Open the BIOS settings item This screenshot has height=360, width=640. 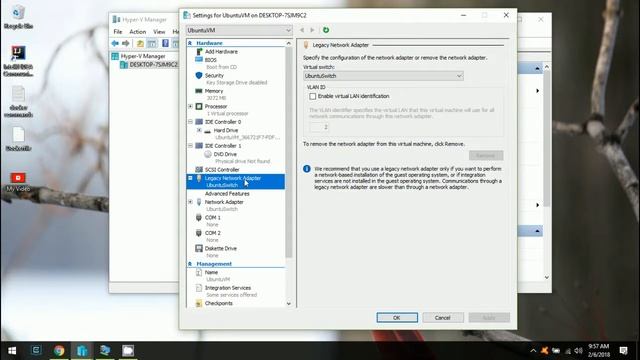(x=211, y=60)
